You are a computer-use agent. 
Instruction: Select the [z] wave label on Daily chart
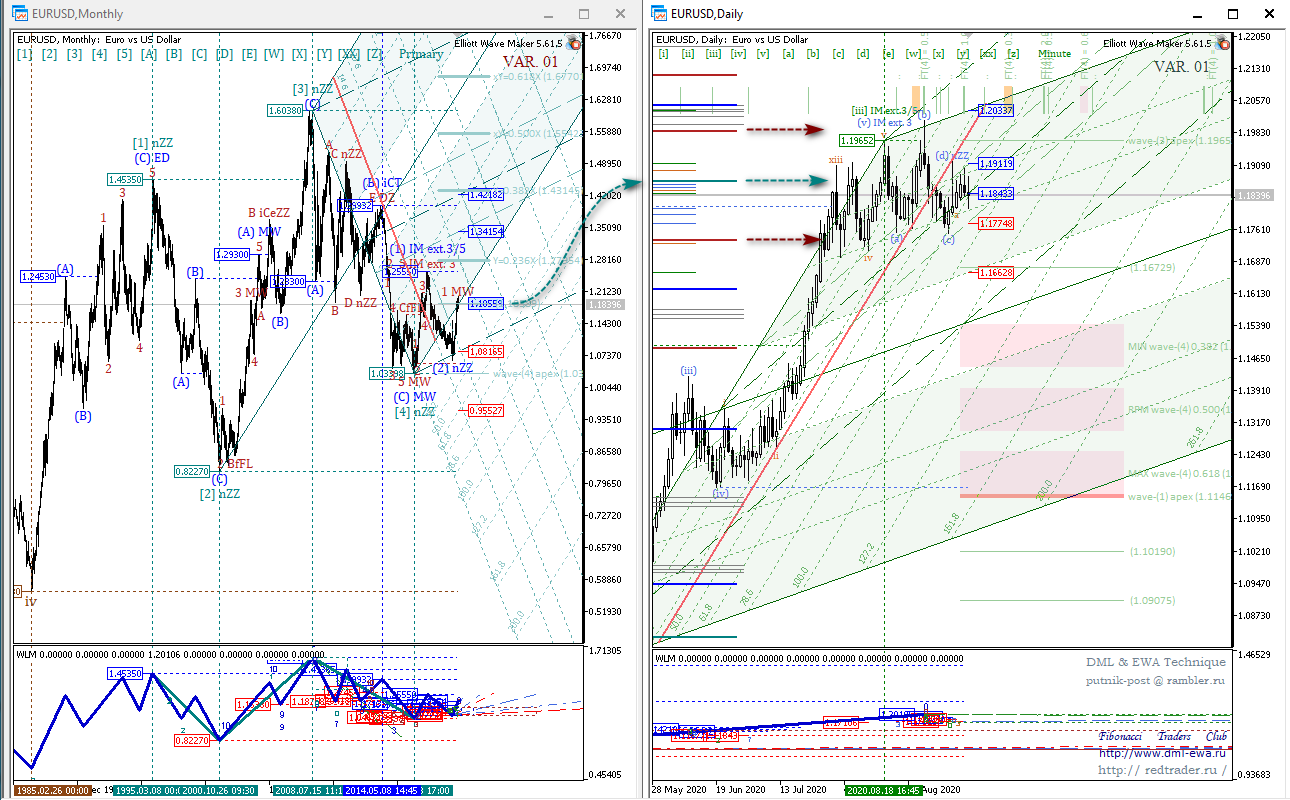[1013, 54]
